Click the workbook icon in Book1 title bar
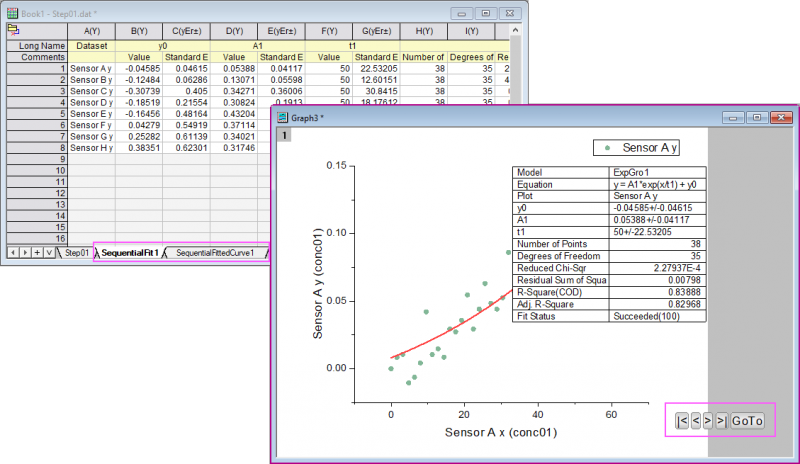 (12, 12)
